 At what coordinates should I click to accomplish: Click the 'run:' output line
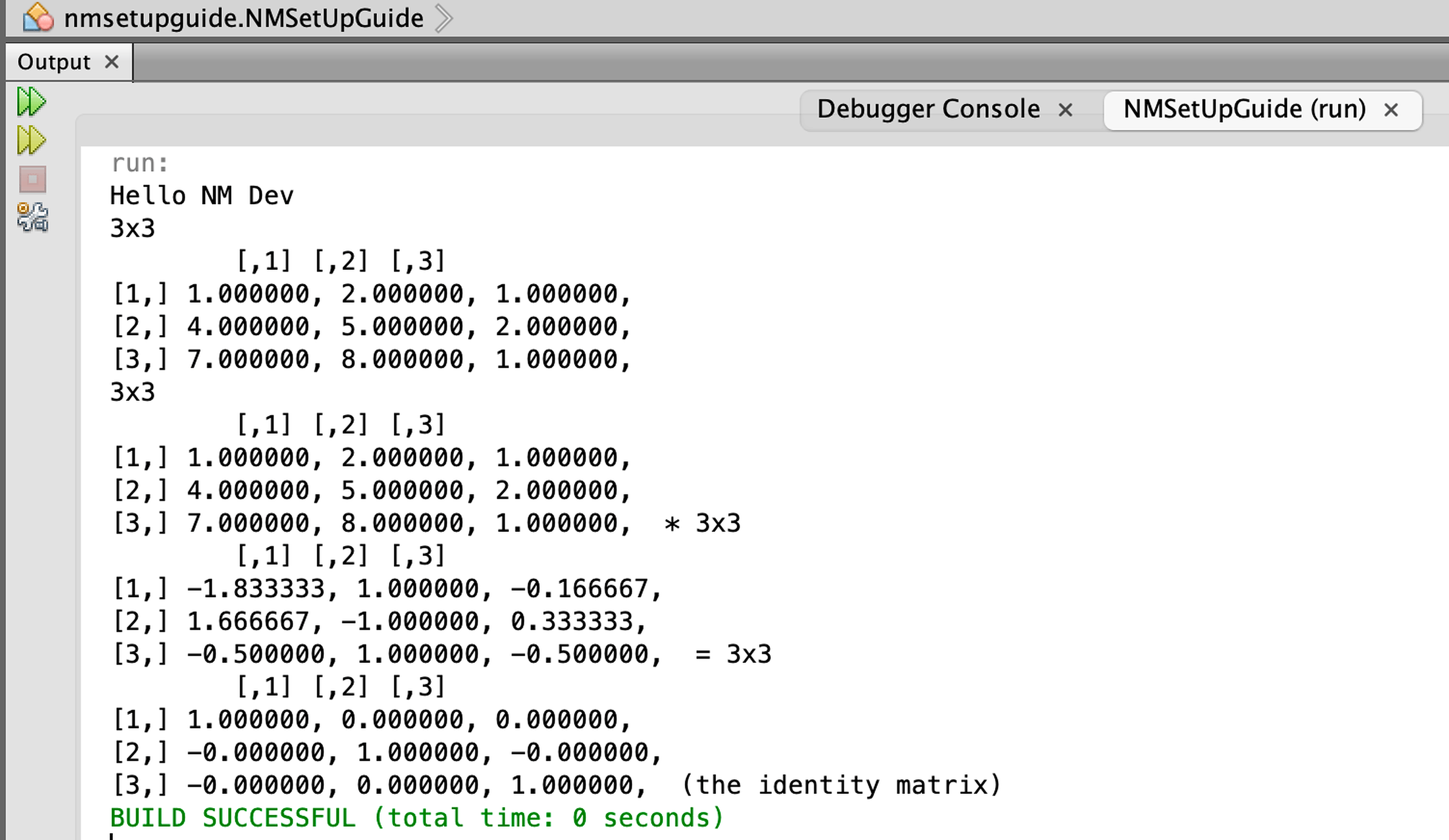(140, 163)
